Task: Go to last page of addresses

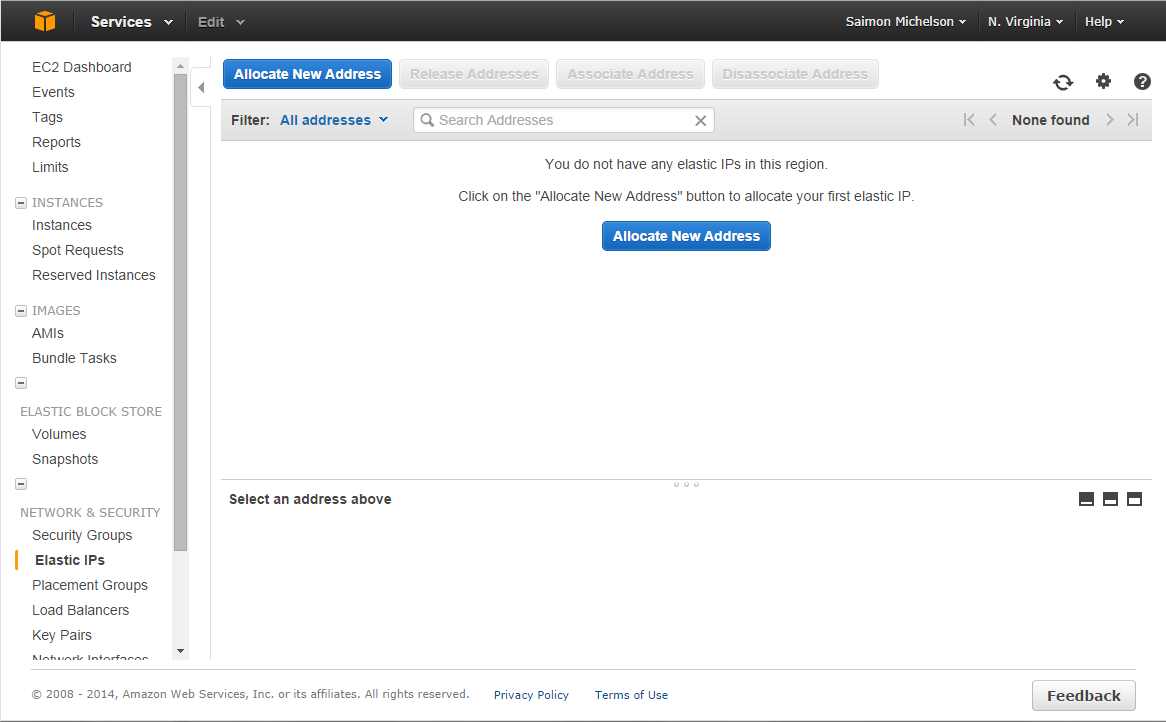Action: [1133, 120]
